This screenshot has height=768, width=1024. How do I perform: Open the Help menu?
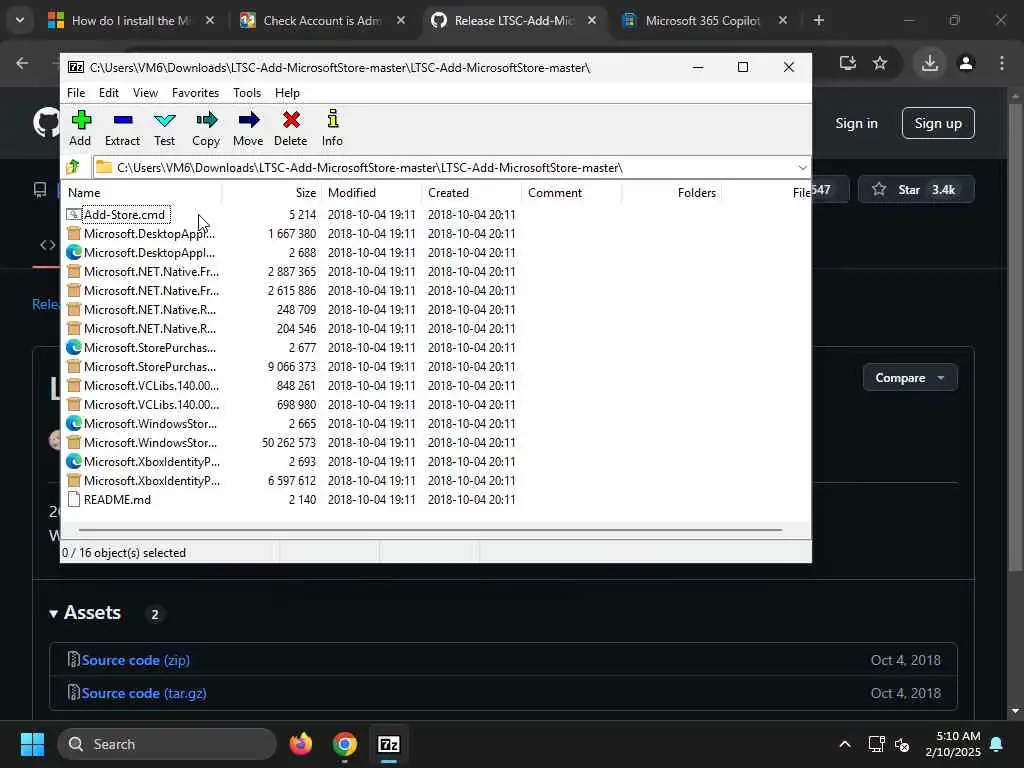(x=287, y=93)
